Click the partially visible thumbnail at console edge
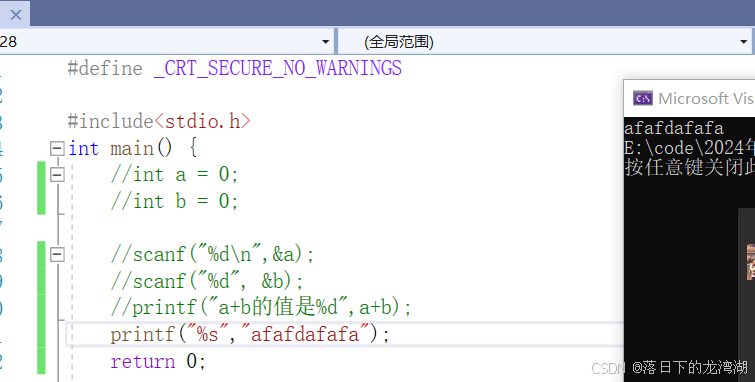Image resolution: width=755 pixels, height=382 pixels. (x=751, y=262)
